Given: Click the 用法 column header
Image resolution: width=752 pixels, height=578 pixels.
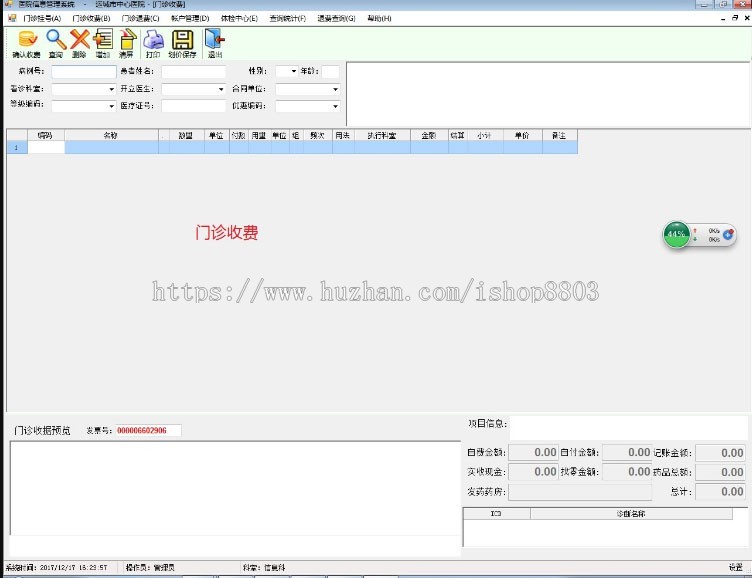Looking at the screenshot, I should pyautogui.click(x=343, y=136).
